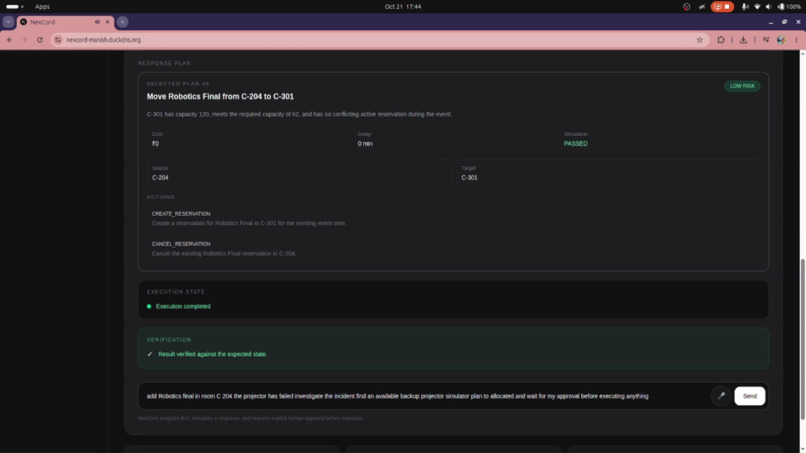Focus the message input containing Robotics final text
The width and height of the screenshot is (806, 453).
click(424, 396)
